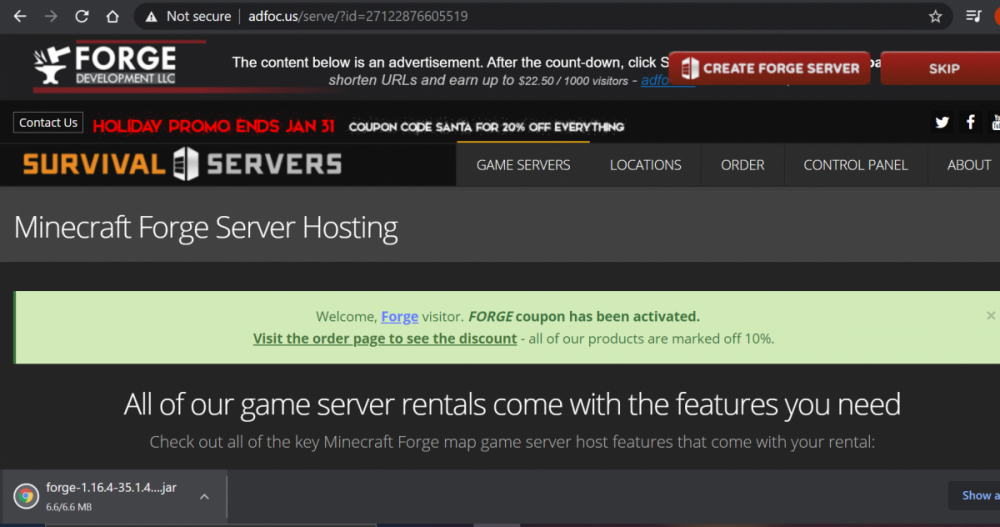Open the media control playlist icon

(973, 16)
